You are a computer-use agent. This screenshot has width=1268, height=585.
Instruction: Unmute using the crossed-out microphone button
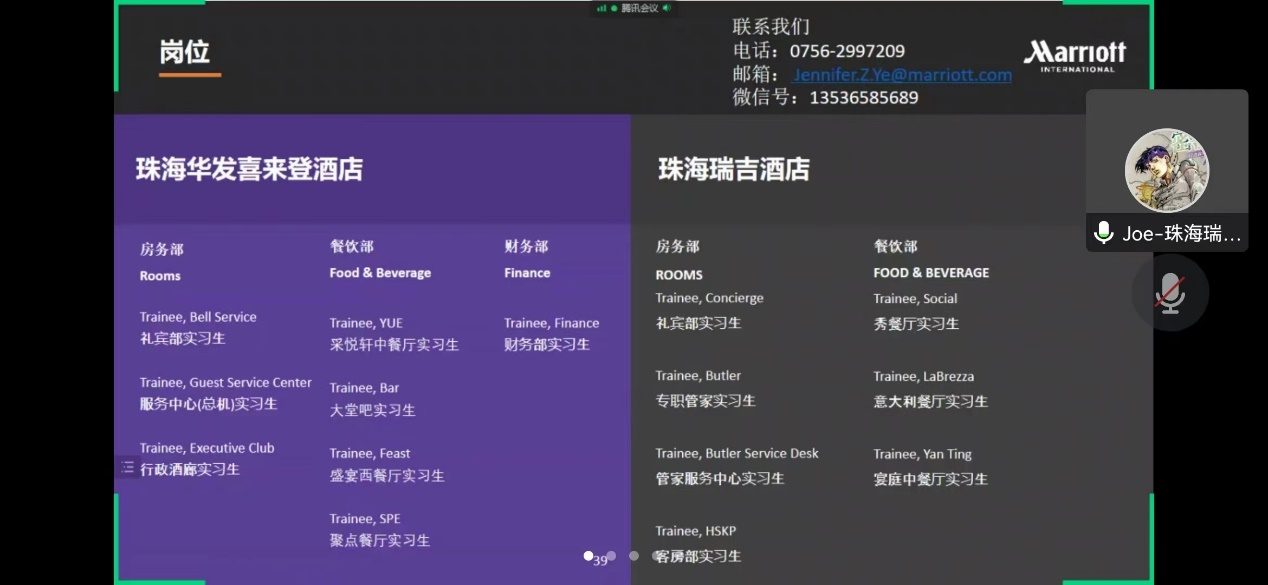(x=1170, y=292)
